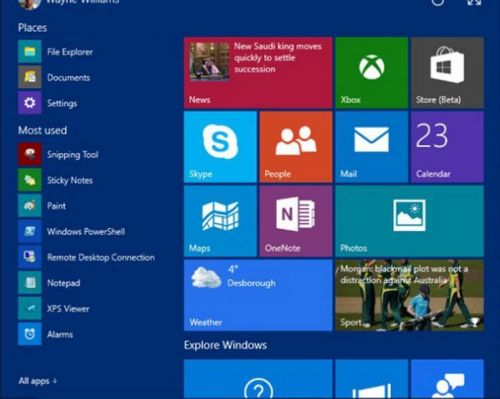Launch the Skype tile
The image size is (500, 399).
tap(220, 147)
